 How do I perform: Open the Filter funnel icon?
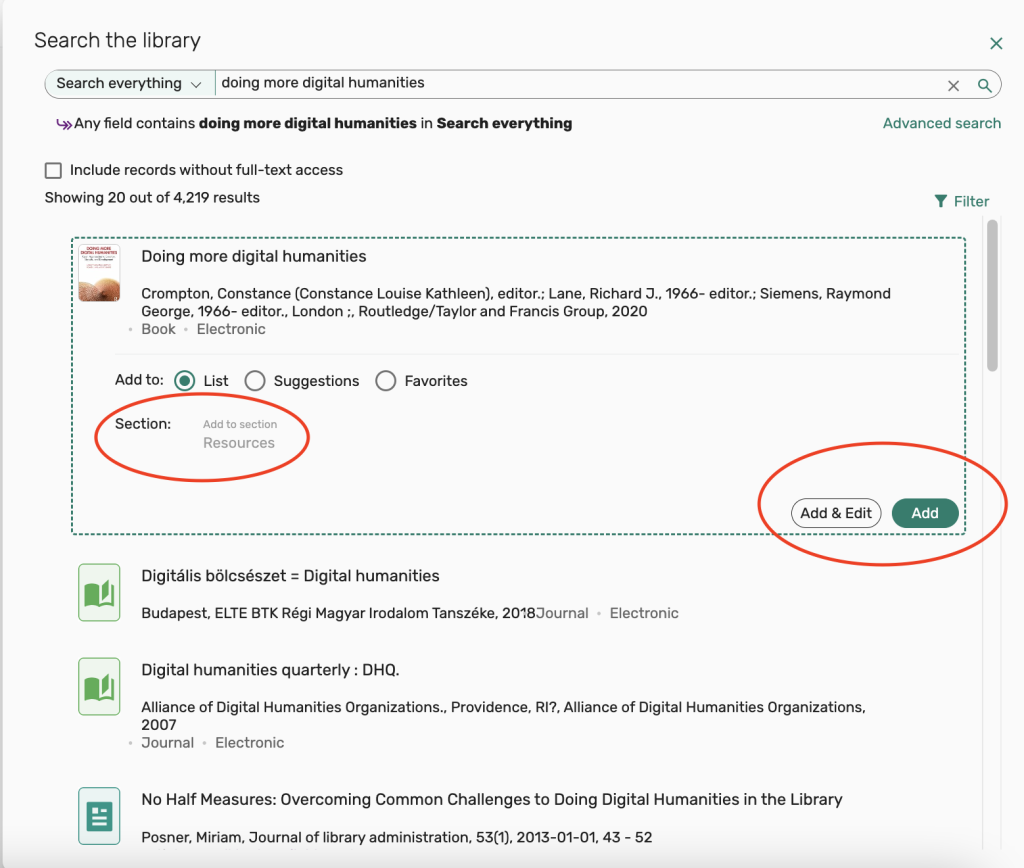click(x=940, y=201)
